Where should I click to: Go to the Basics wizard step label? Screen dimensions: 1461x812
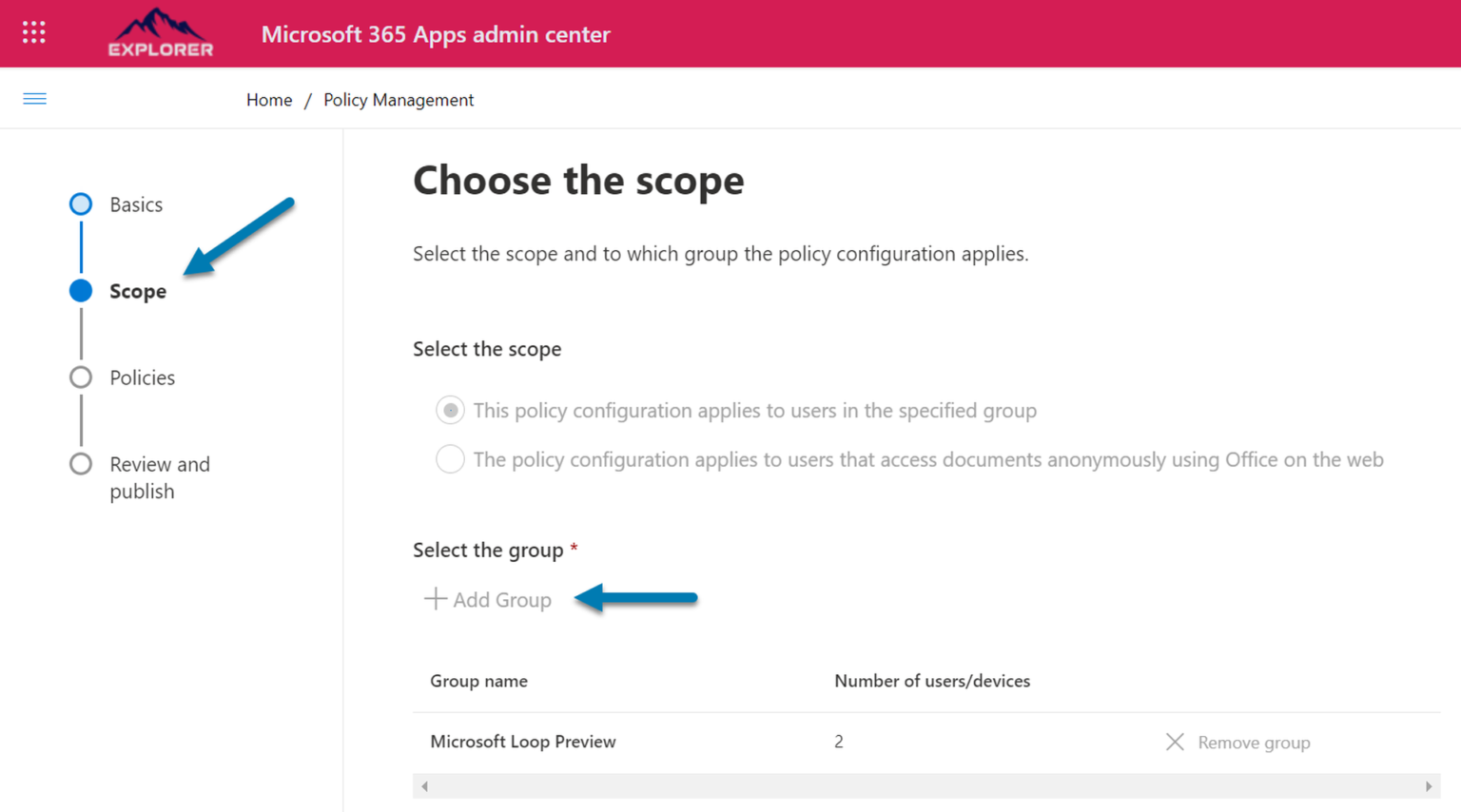pos(136,204)
